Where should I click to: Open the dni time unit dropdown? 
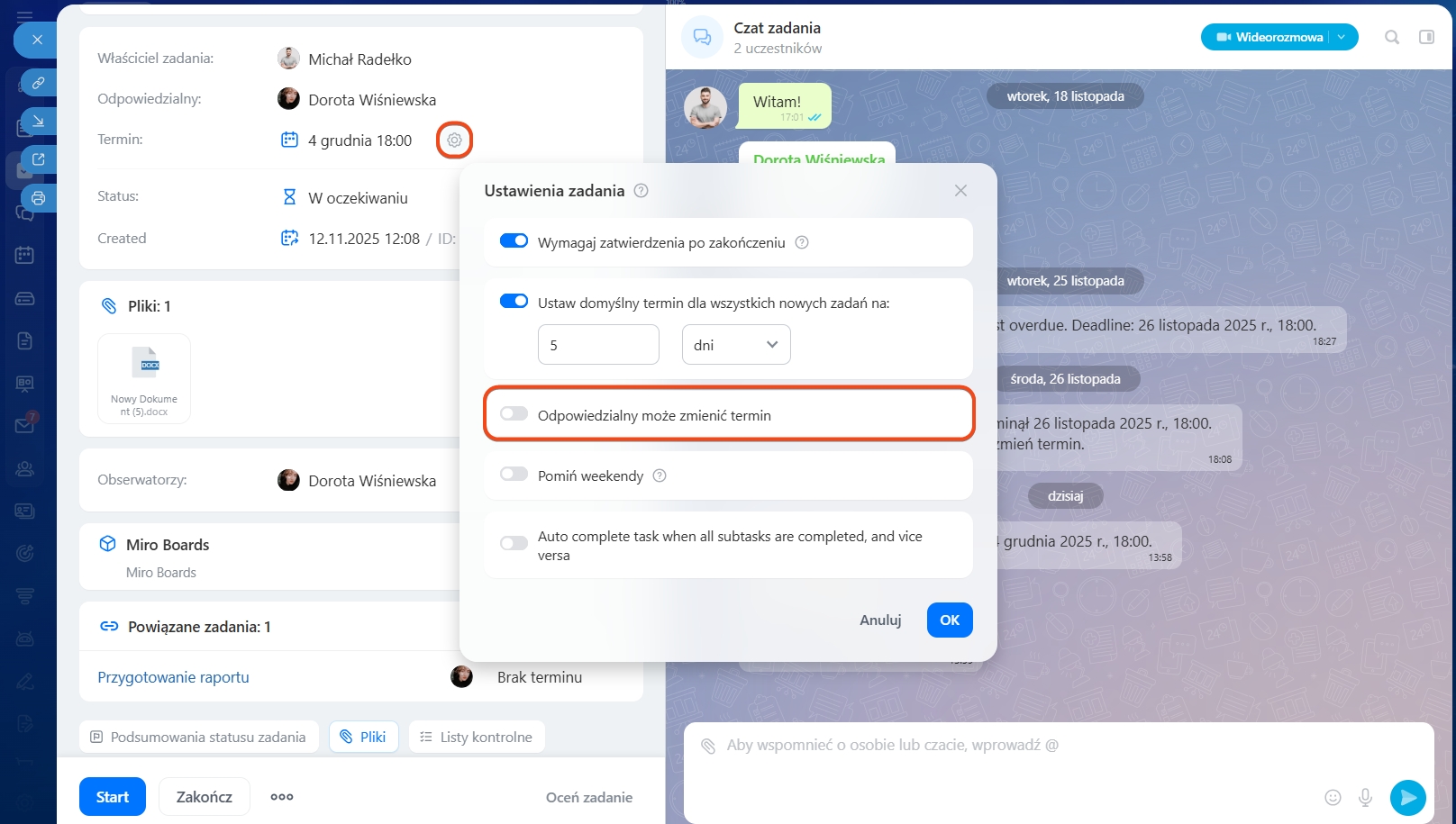[x=736, y=345]
